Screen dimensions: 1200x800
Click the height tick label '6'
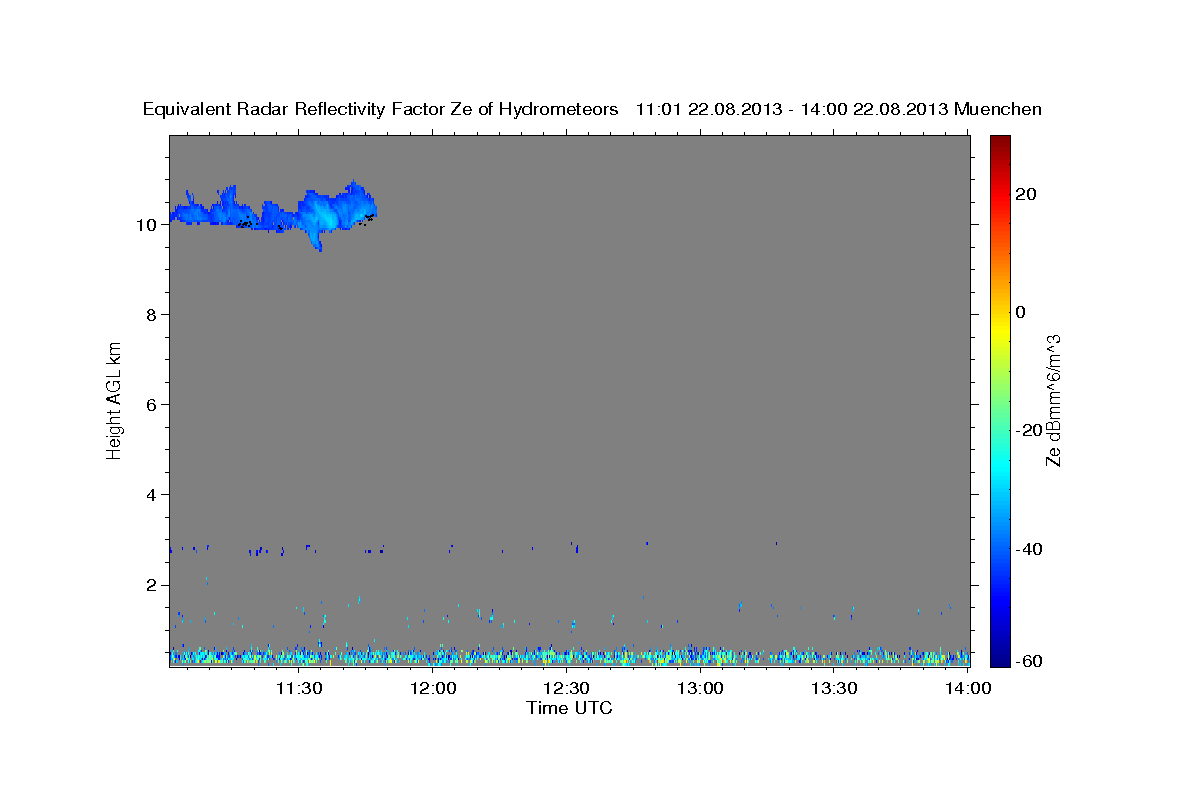click(x=151, y=405)
